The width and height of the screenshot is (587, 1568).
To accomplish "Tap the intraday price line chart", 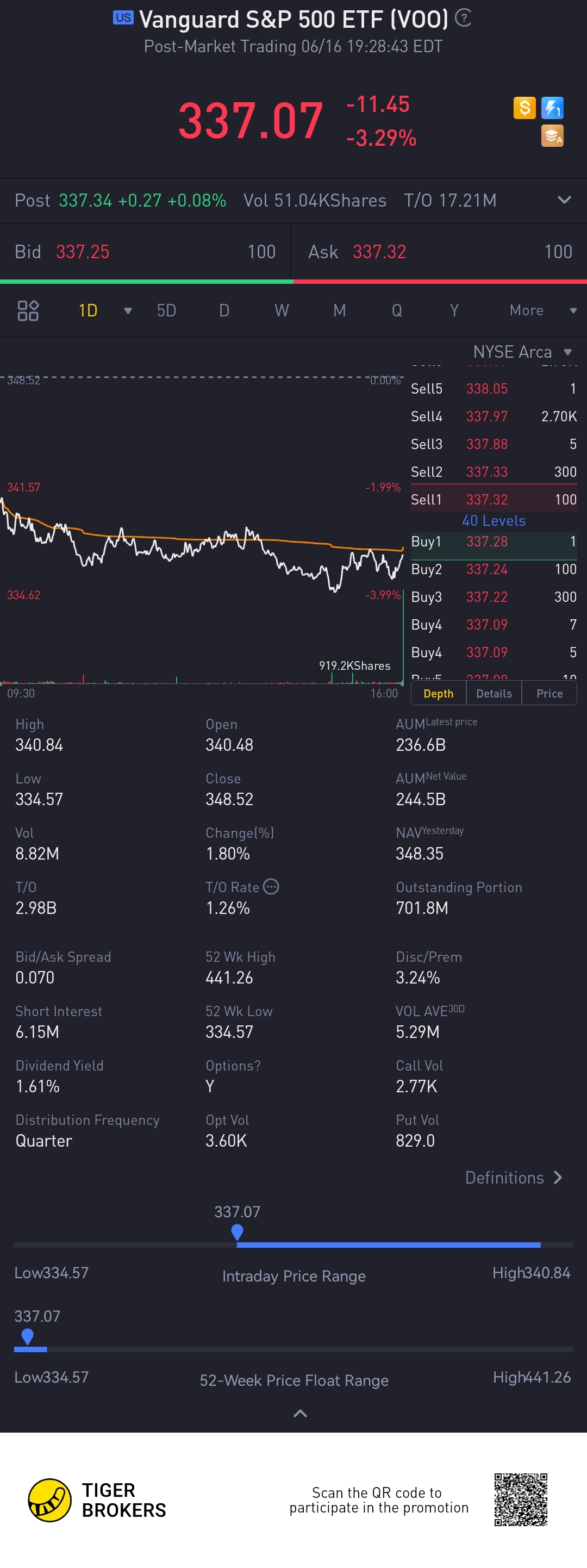I will (x=201, y=544).
